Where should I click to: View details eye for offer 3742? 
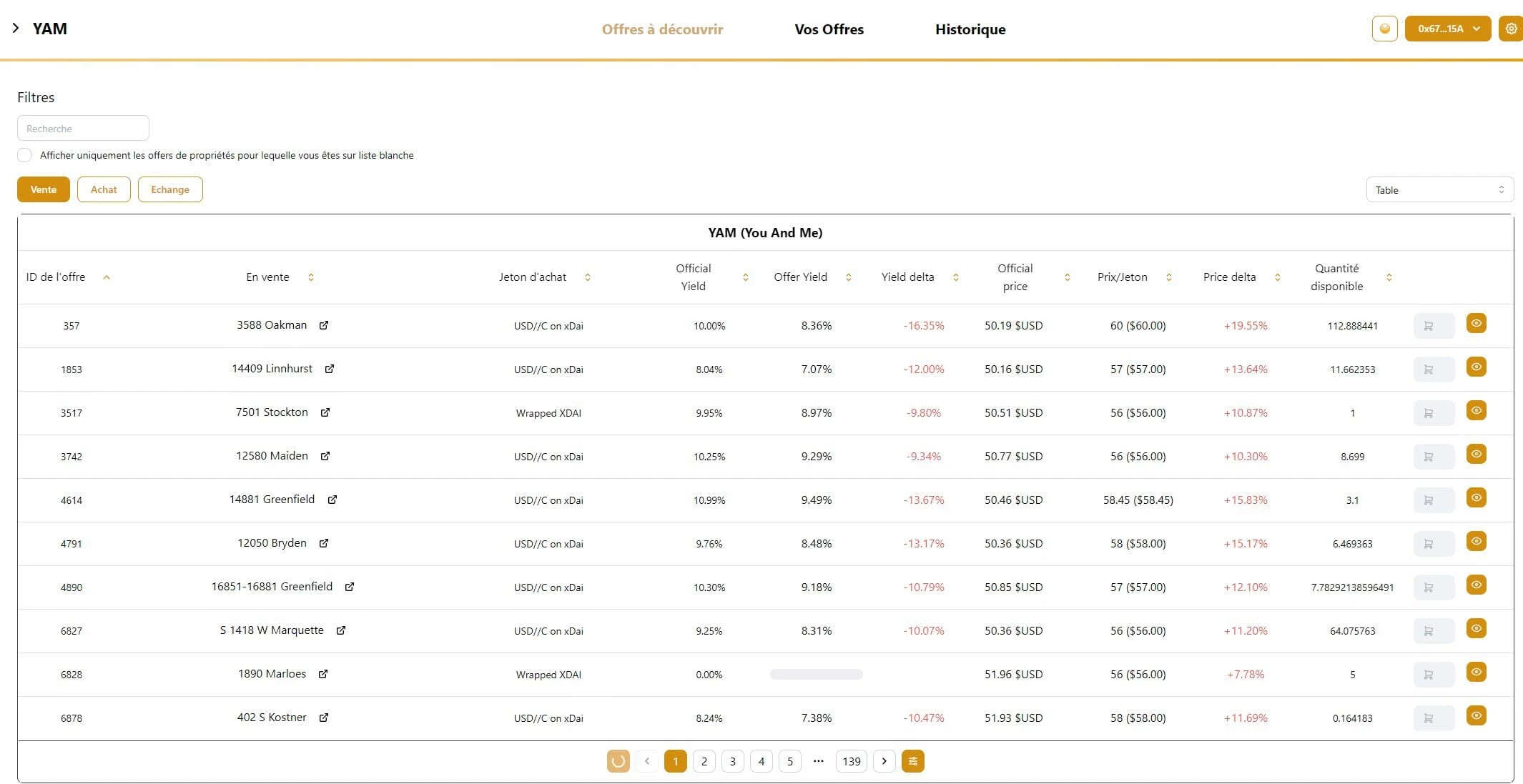coord(1477,454)
